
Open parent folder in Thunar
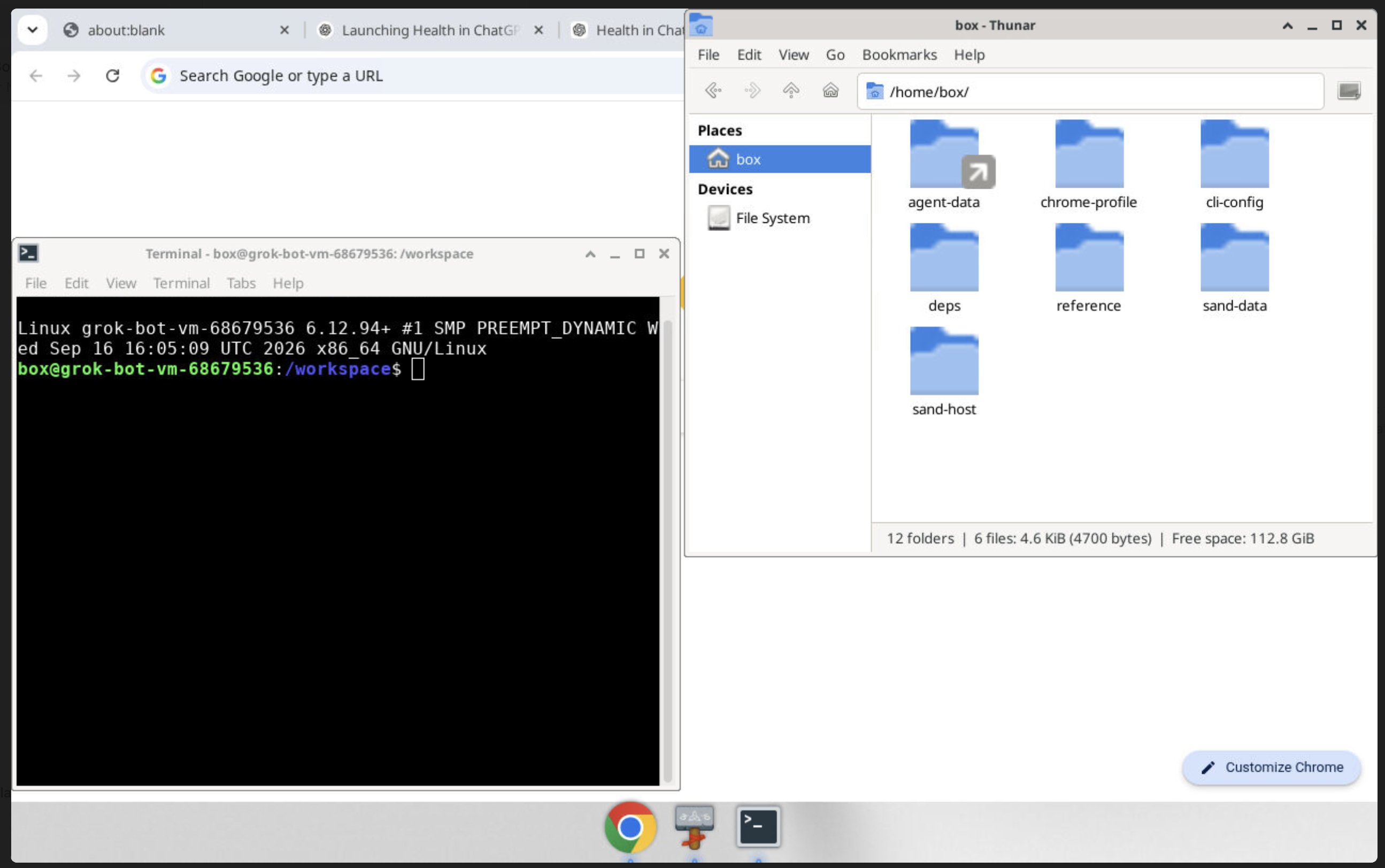[791, 91]
